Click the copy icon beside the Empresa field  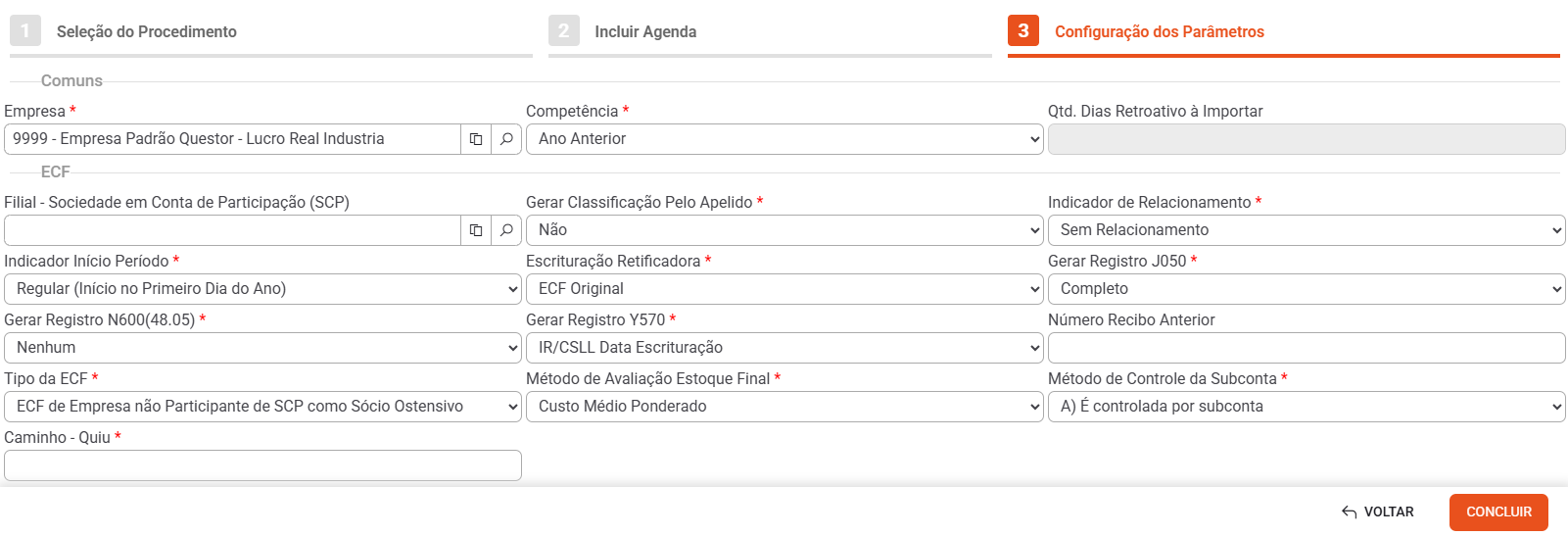pos(476,139)
